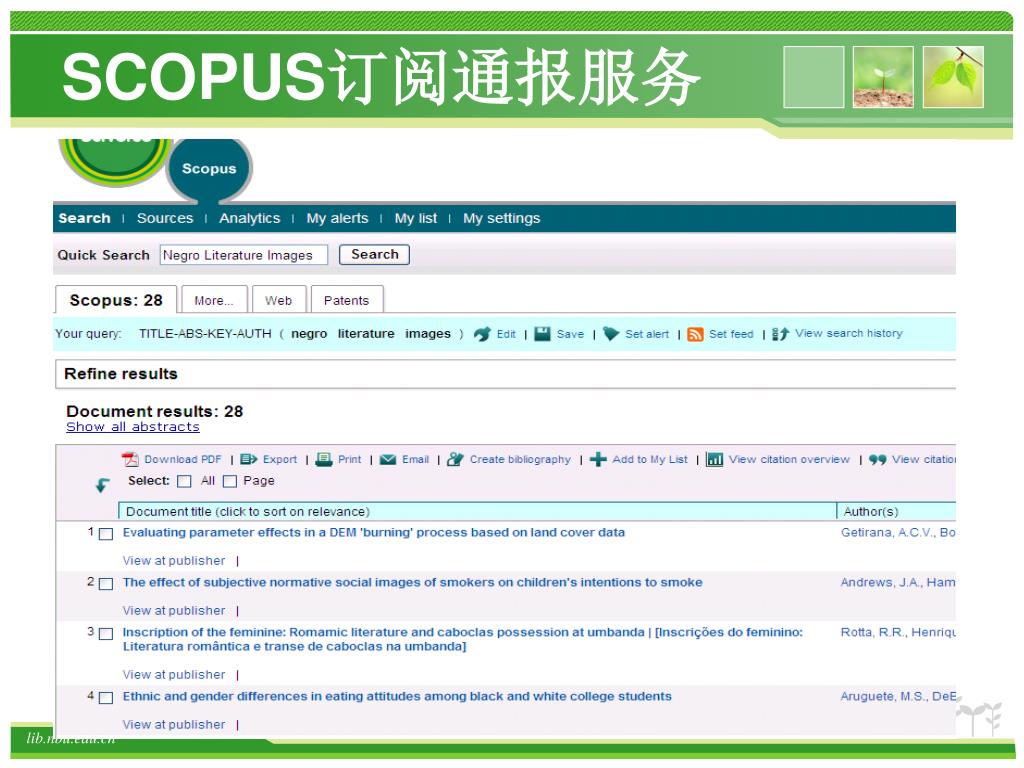1024x768 pixels.
Task: Click the Edit query pencil icon
Action: 482,334
